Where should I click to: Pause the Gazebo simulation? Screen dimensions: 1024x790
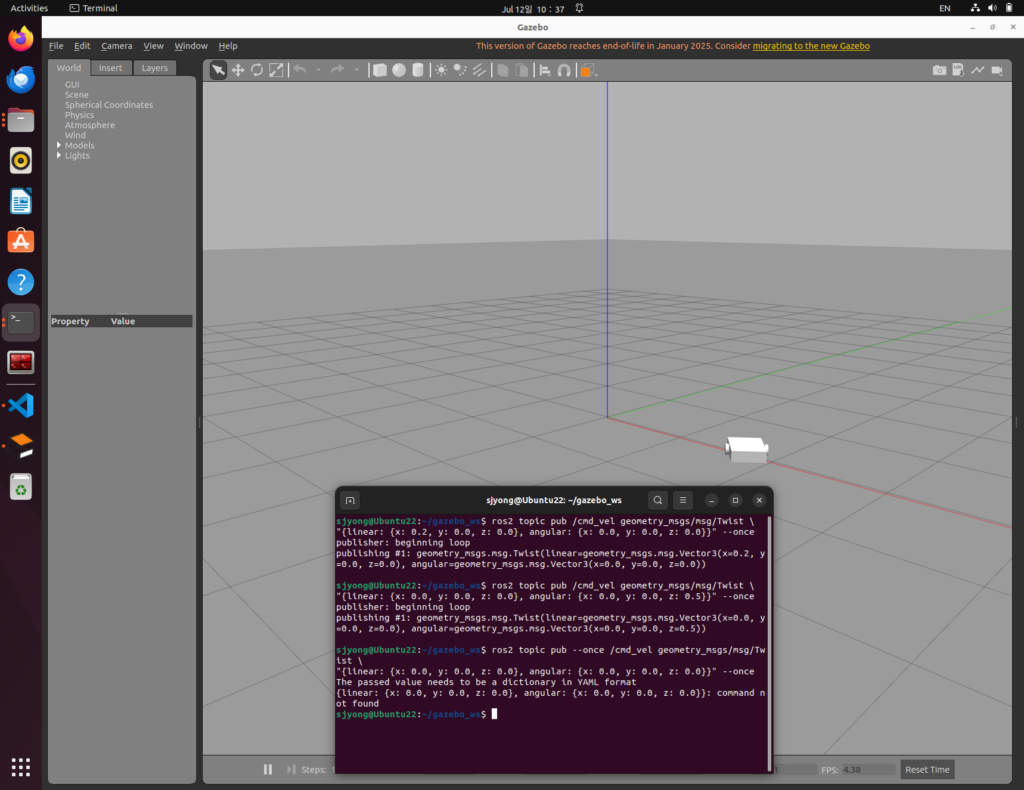tap(268, 769)
